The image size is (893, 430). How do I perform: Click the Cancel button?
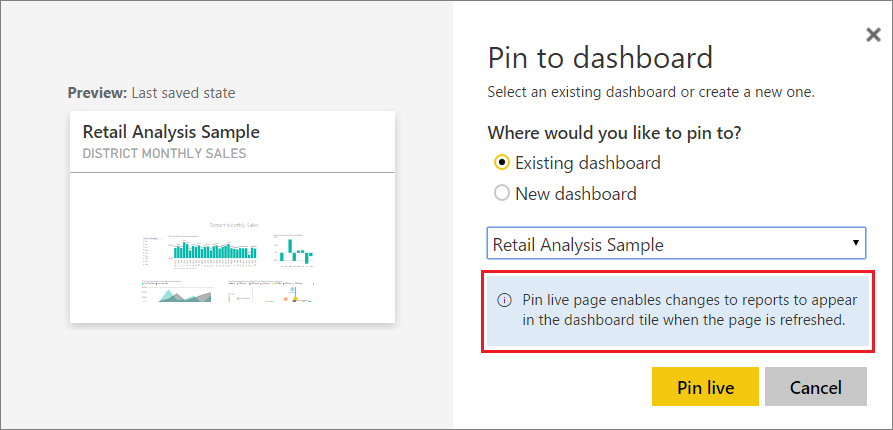(816, 387)
